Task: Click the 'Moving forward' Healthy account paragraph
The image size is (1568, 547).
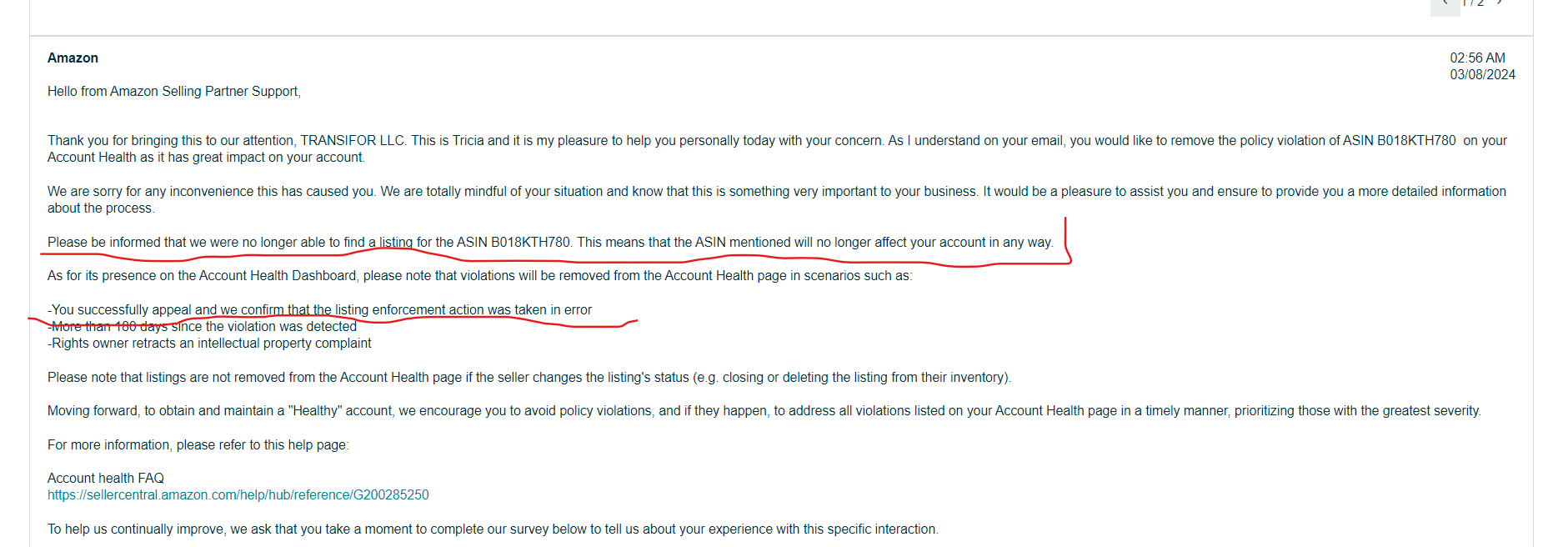Action: (x=764, y=411)
